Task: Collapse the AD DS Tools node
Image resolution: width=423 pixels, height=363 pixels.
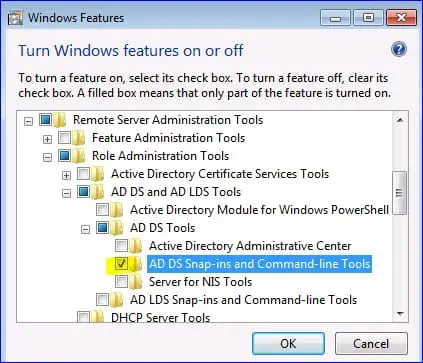Action: coord(86,229)
